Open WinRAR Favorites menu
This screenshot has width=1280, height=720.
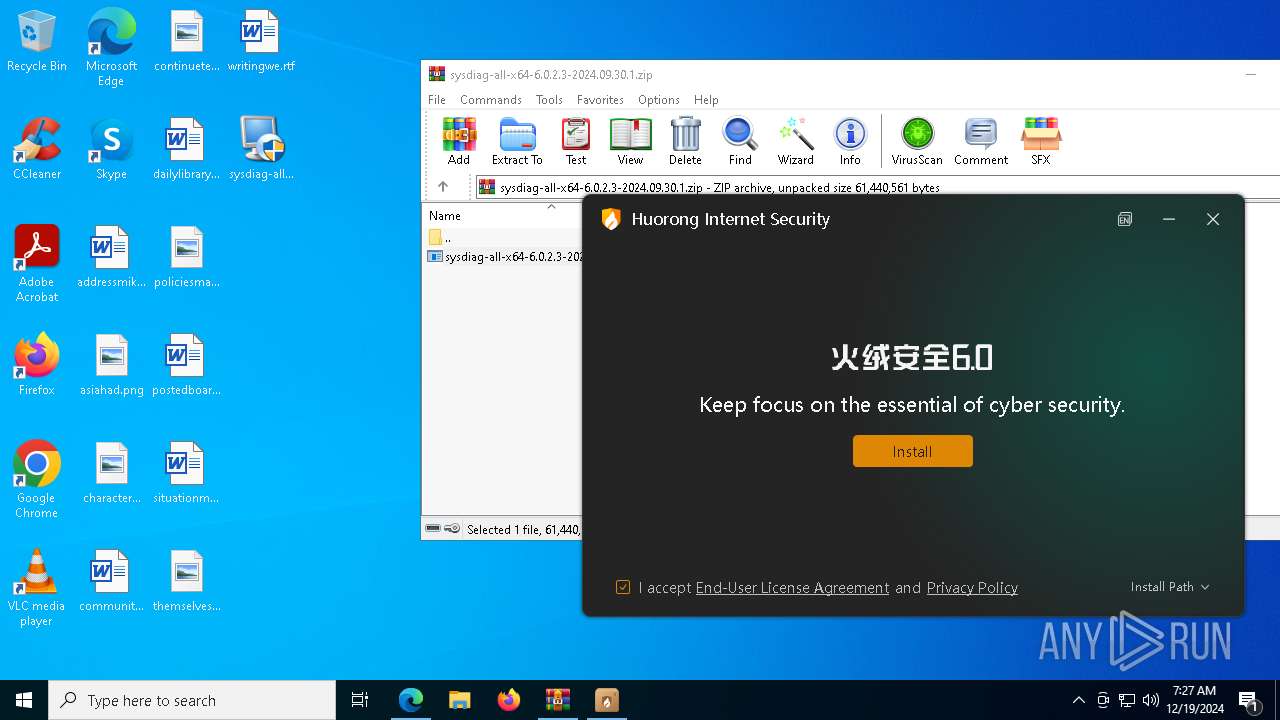600,100
